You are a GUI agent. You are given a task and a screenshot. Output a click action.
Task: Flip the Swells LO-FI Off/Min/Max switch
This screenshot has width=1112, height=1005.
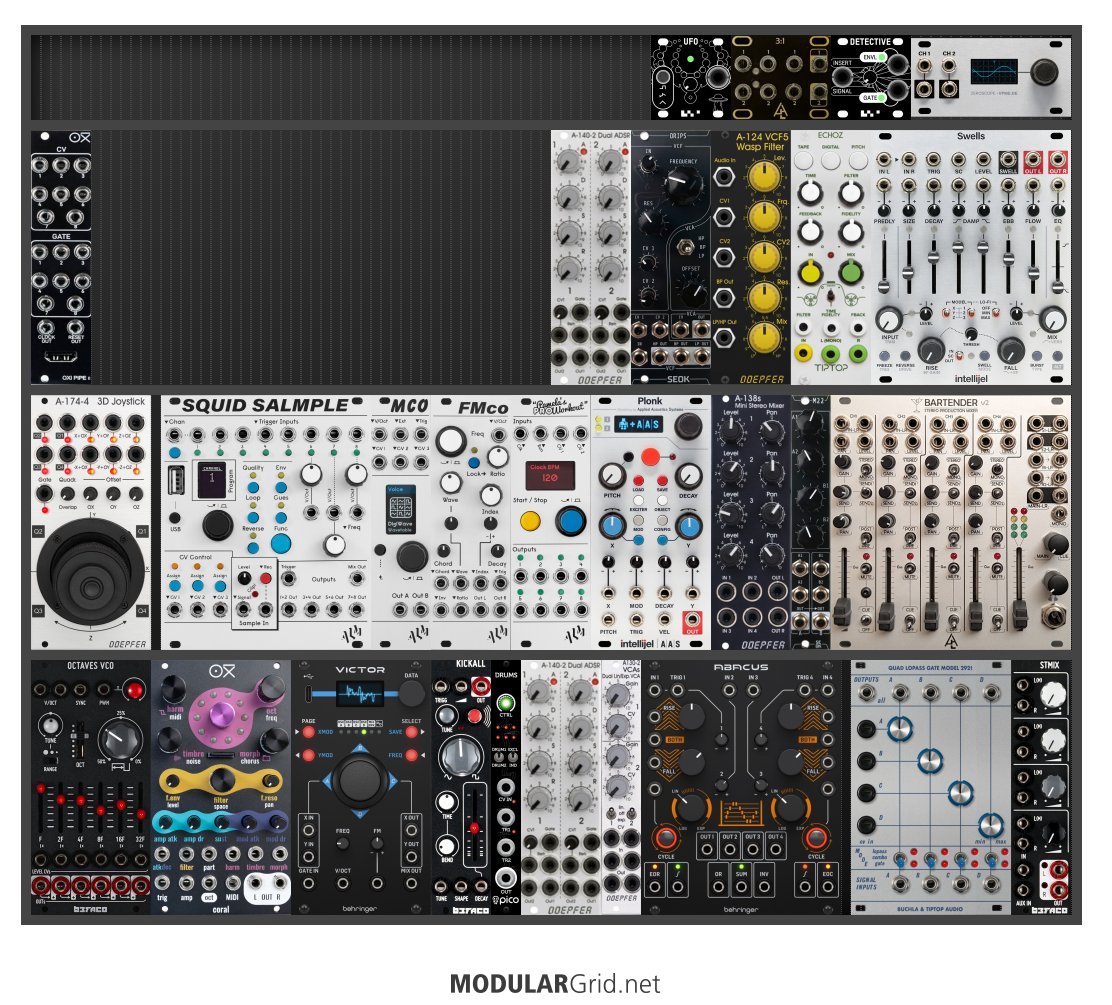(x=995, y=313)
